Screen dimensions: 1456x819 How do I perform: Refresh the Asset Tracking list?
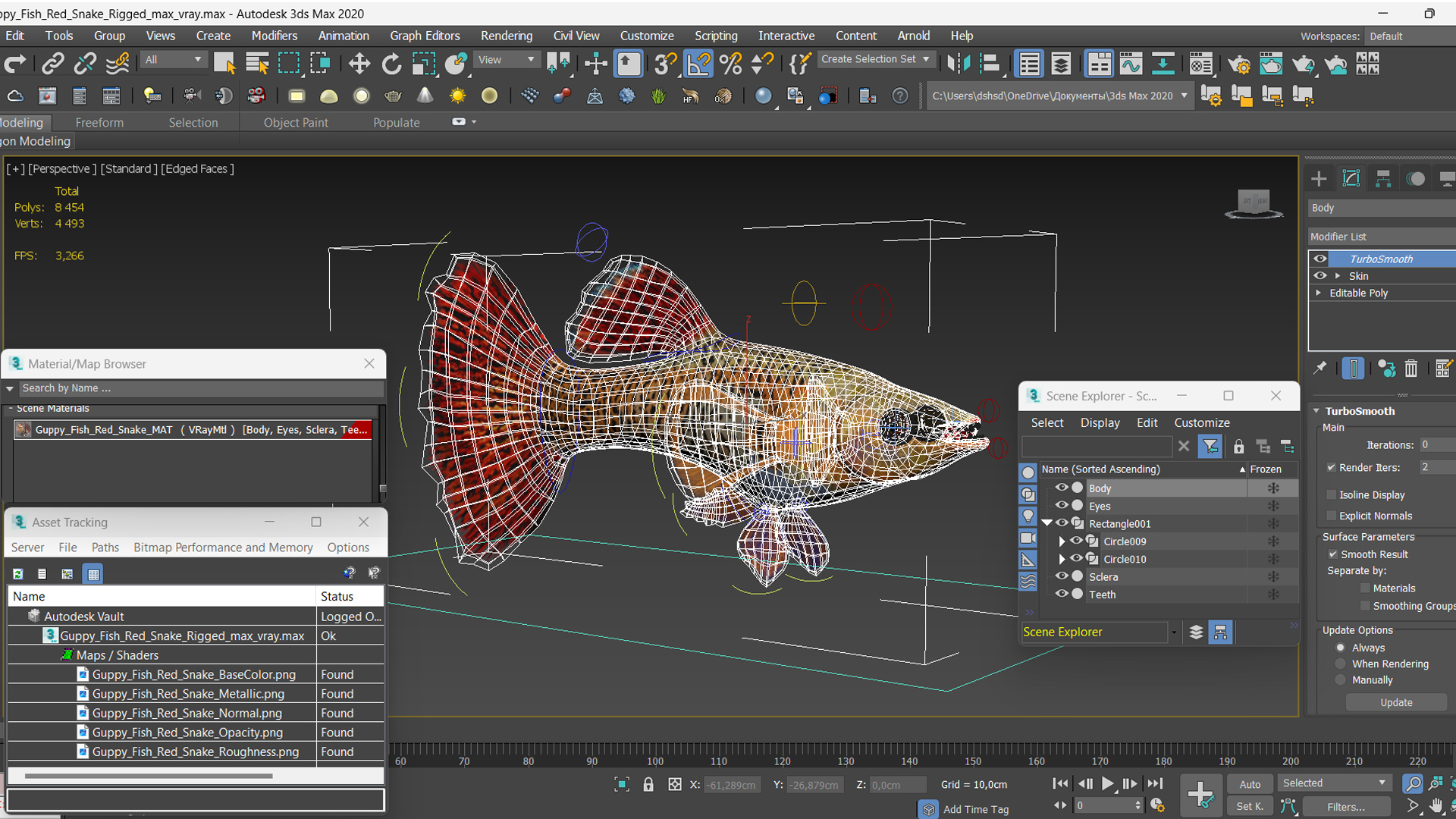click(x=17, y=574)
